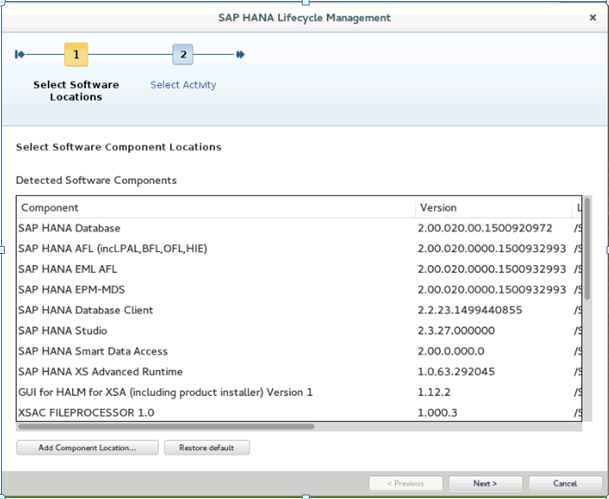The height and width of the screenshot is (499, 609).
Task: Cancel the lifecycle management wizard
Action: pyautogui.click(x=565, y=484)
